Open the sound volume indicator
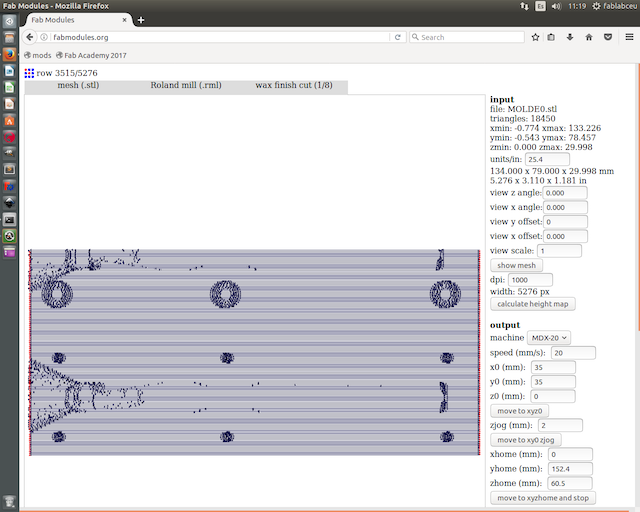This screenshot has height=512, width=640. click(556, 6)
